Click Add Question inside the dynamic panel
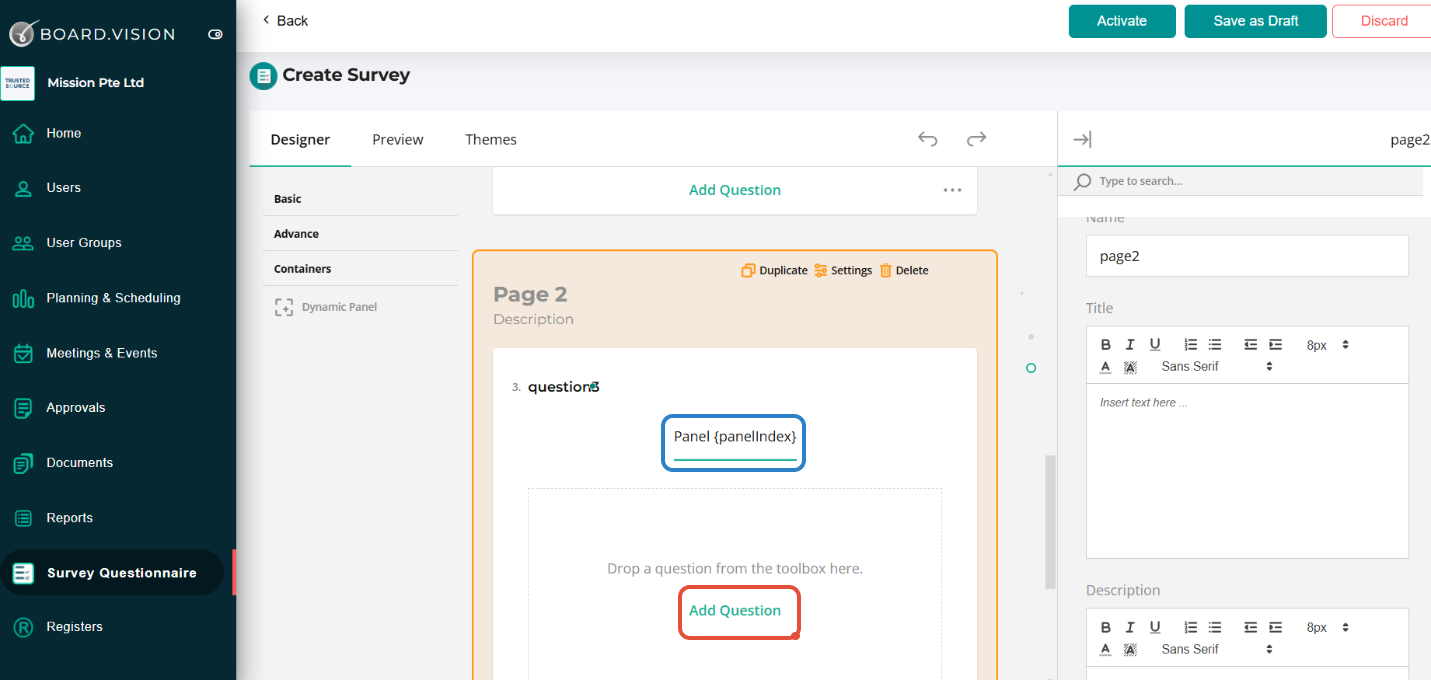 (x=735, y=611)
